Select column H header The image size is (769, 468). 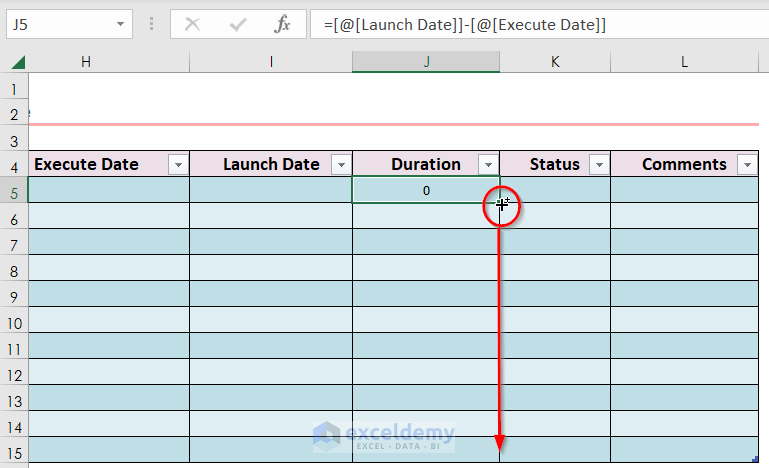coord(109,62)
